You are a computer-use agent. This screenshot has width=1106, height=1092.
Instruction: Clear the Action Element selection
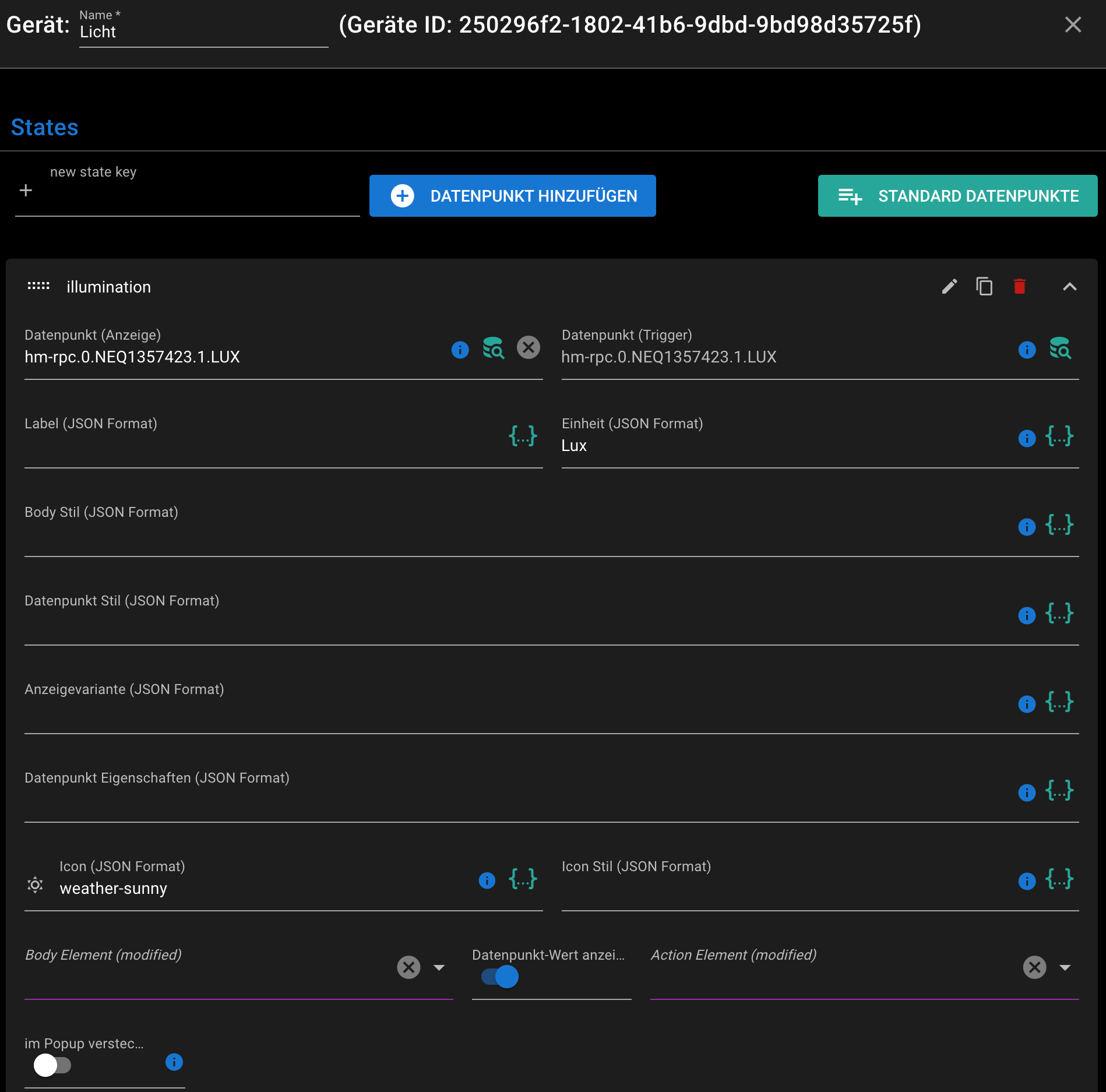[1034, 967]
